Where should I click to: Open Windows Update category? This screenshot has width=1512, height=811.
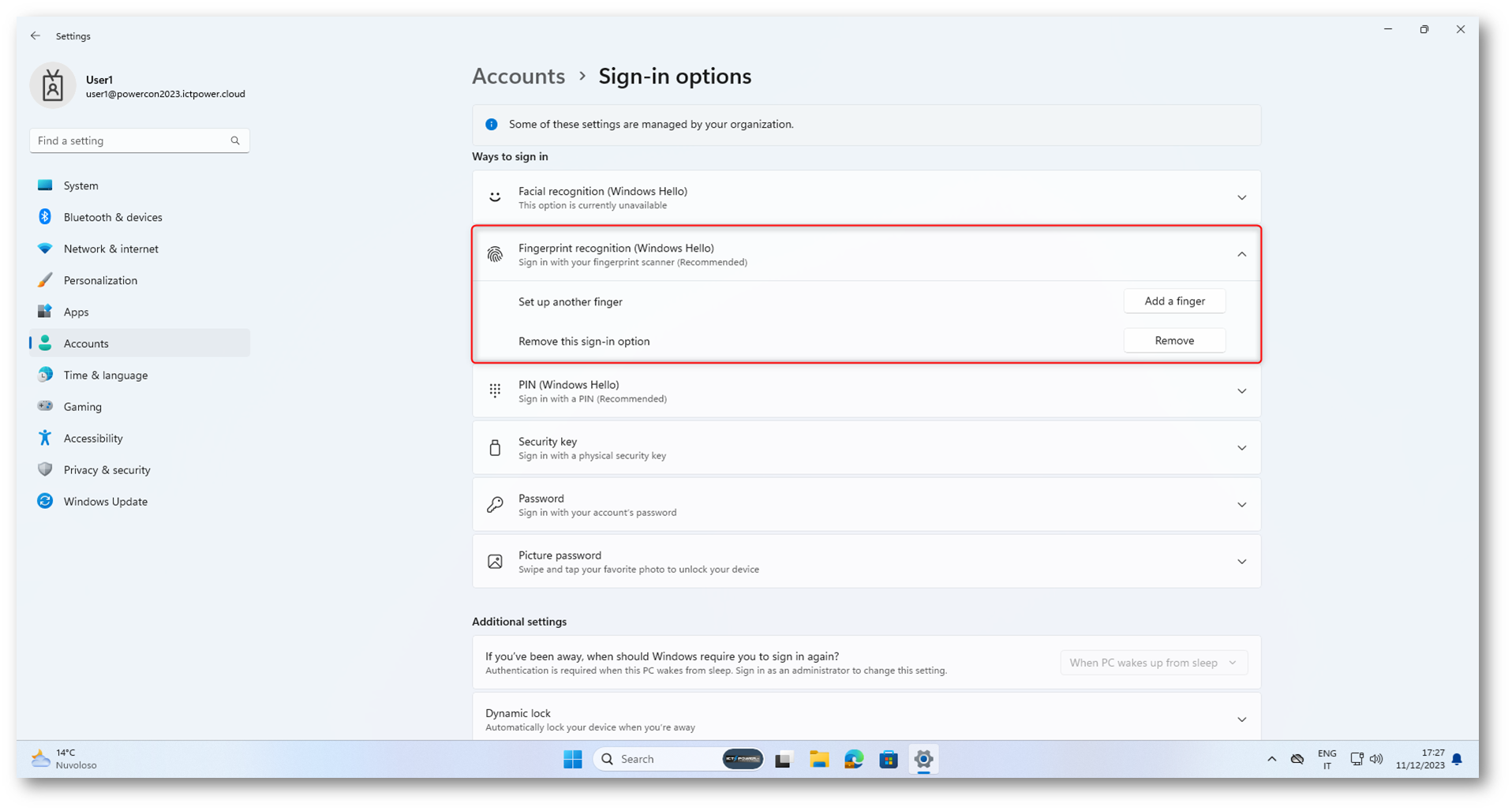(140, 501)
